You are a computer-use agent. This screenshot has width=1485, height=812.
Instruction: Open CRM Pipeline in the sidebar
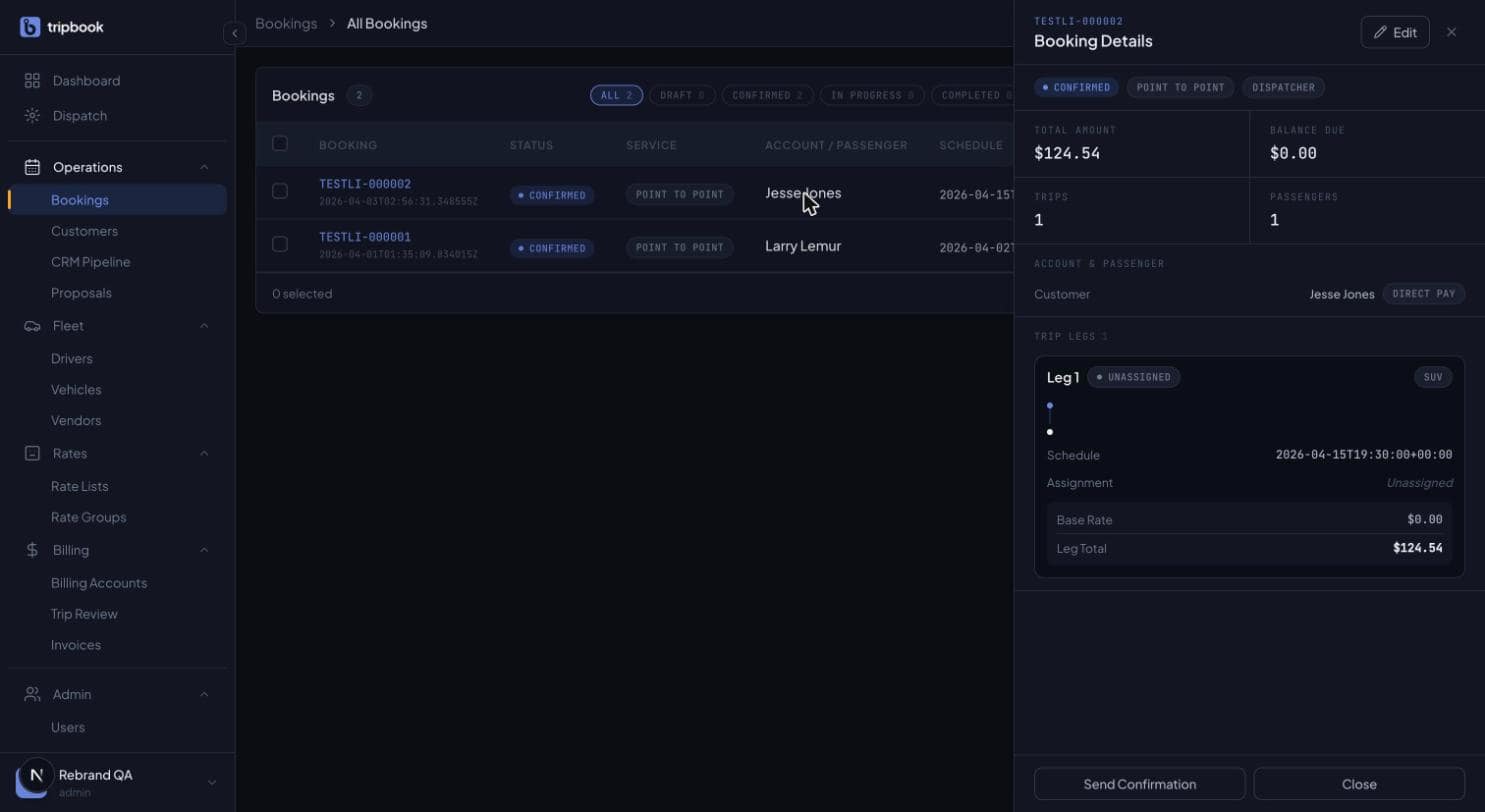coord(90,262)
